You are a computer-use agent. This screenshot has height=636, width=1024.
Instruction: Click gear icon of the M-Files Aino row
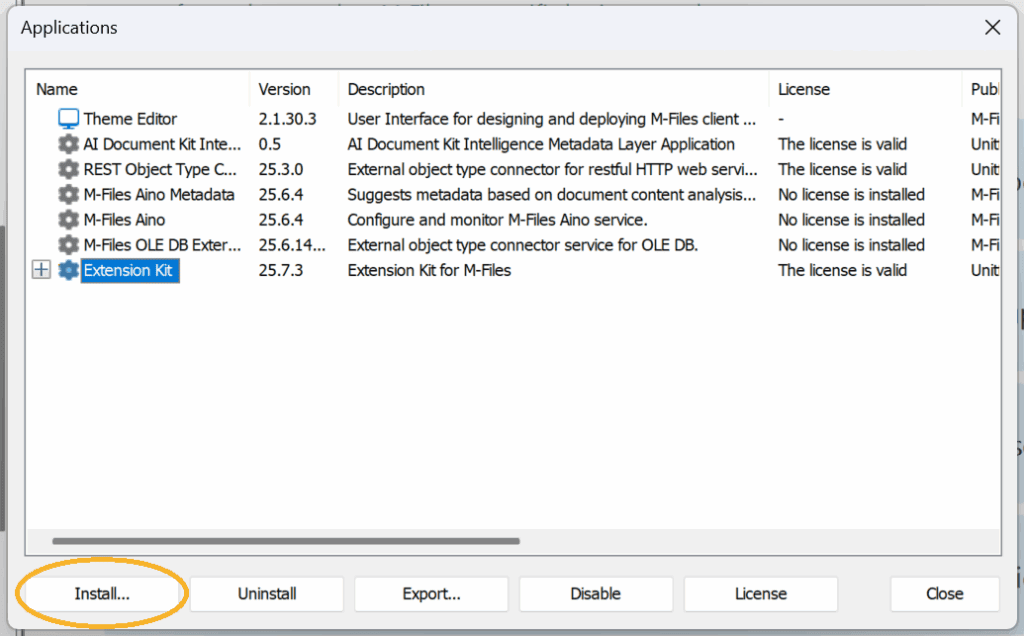coord(68,219)
